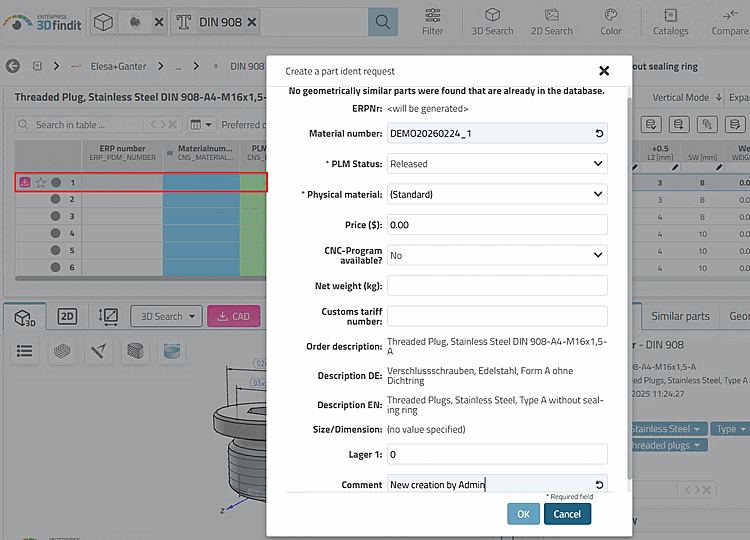The width and height of the screenshot is (750, 540).
Task: Open the Color search tool
Action: click(x=611, y=22)
